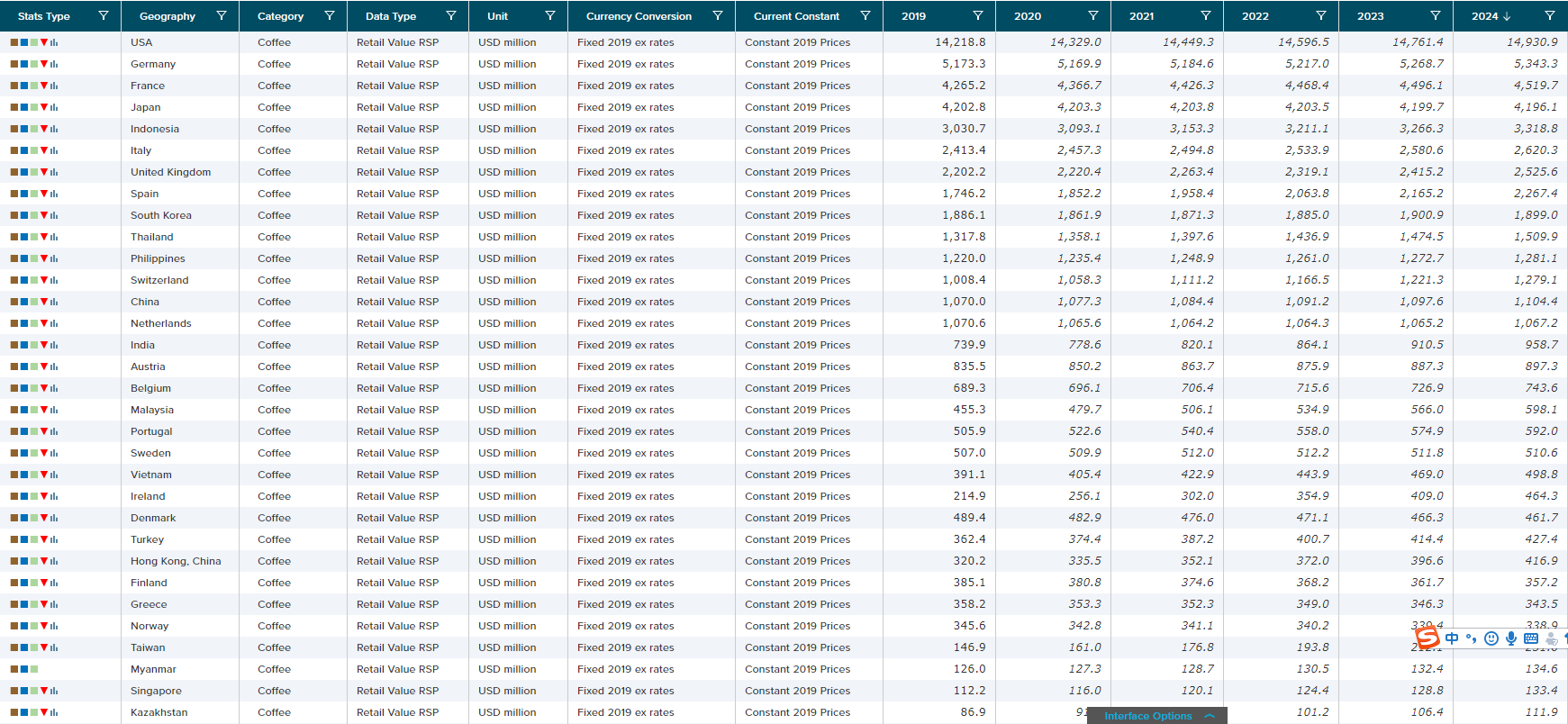Screen dimensions: 1568x724
Task: Open the bar chart icon for China
Action: click(54, 302)
